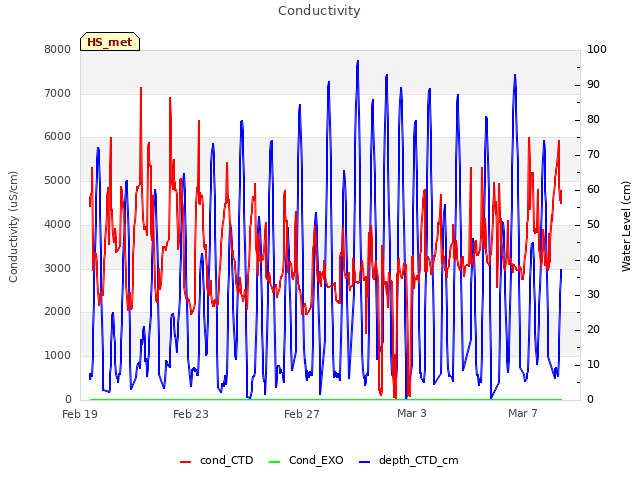
Task: Click the 7000 left axis tick label
Action: (x=58, y=93)
